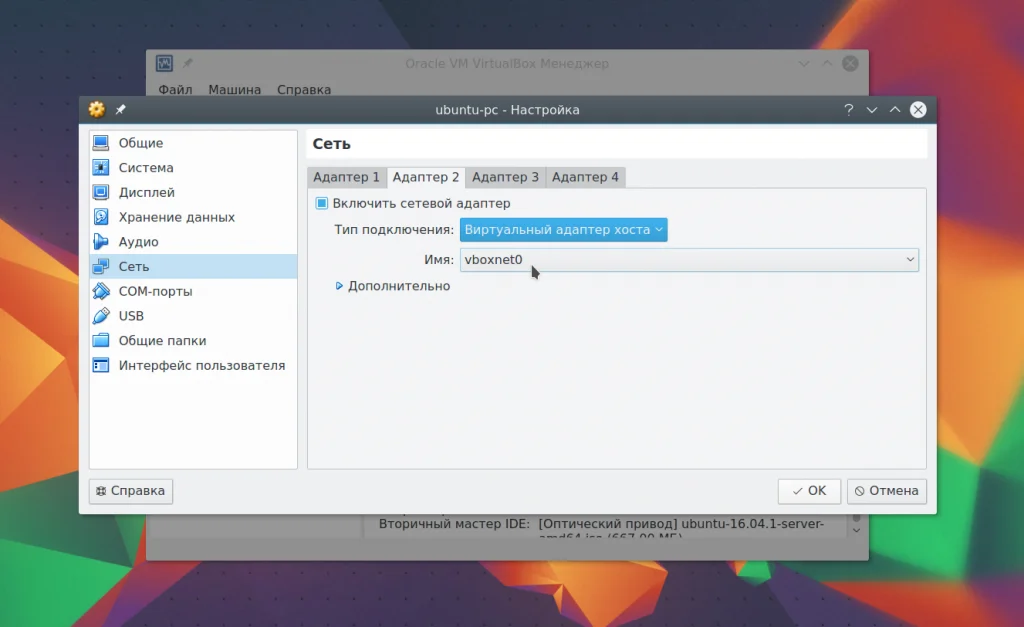Click the monitor icon next to Общие

click(x=101, y=142)
